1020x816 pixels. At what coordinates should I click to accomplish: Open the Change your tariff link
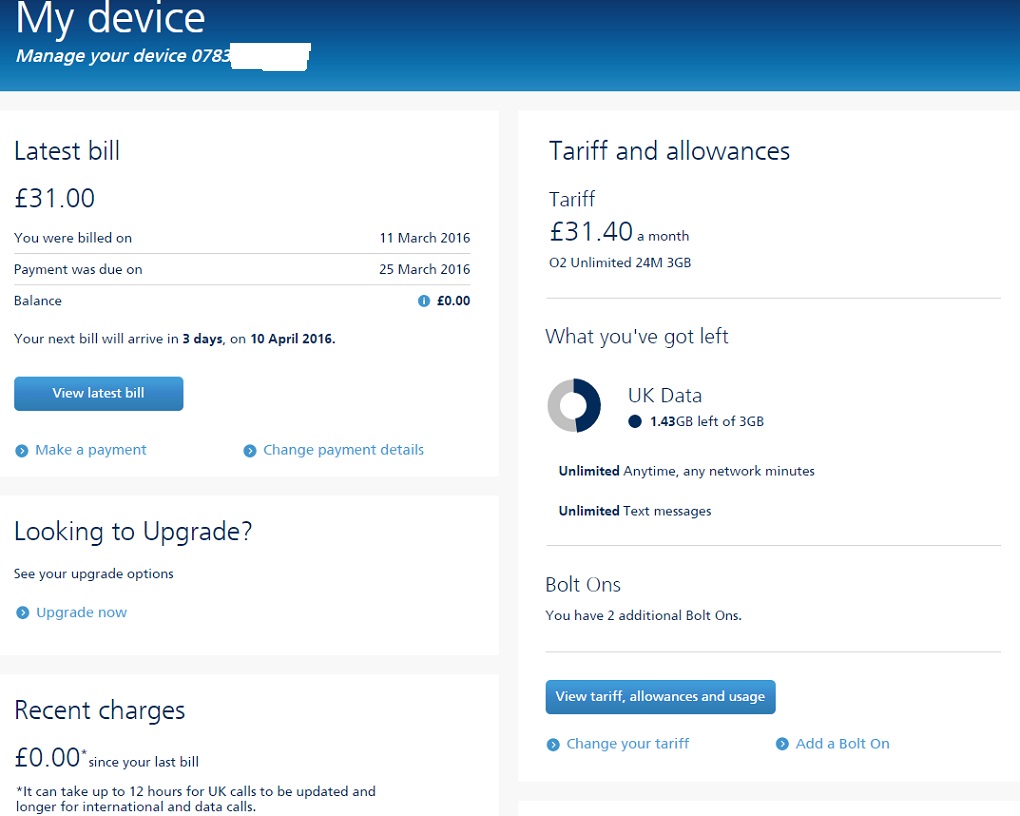click(x=627, y=743)
